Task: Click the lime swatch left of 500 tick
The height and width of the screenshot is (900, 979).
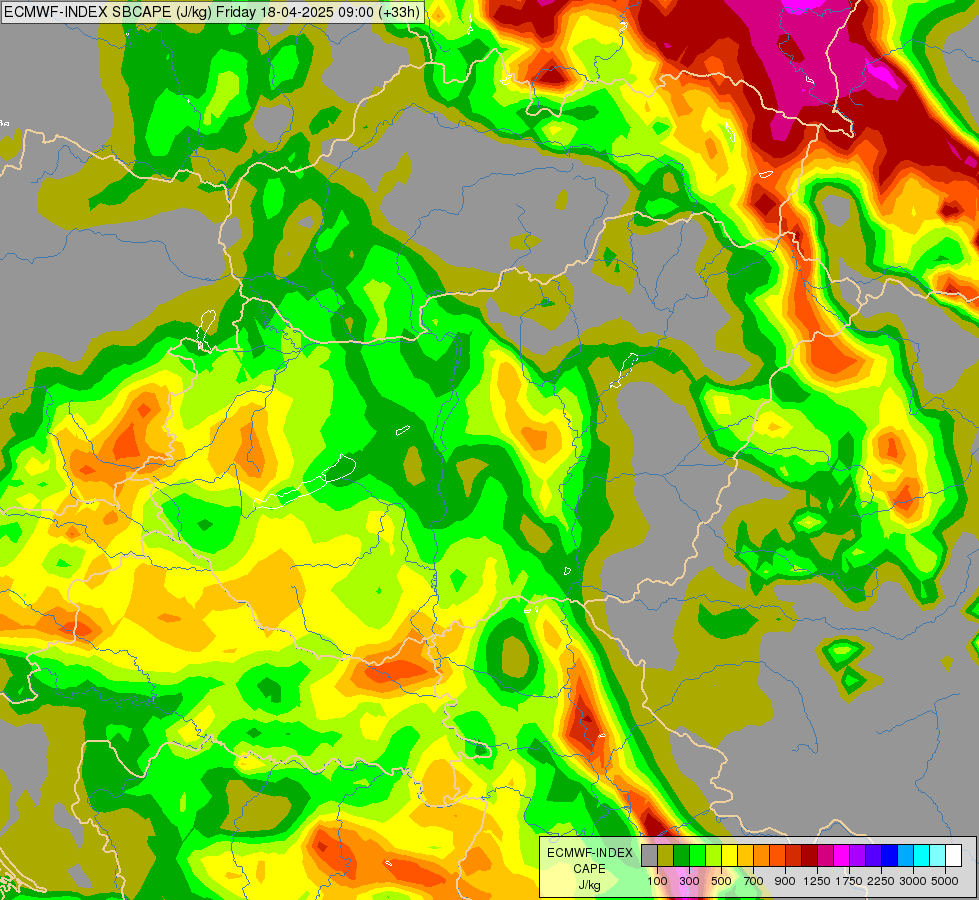Action: pos(714,855)
